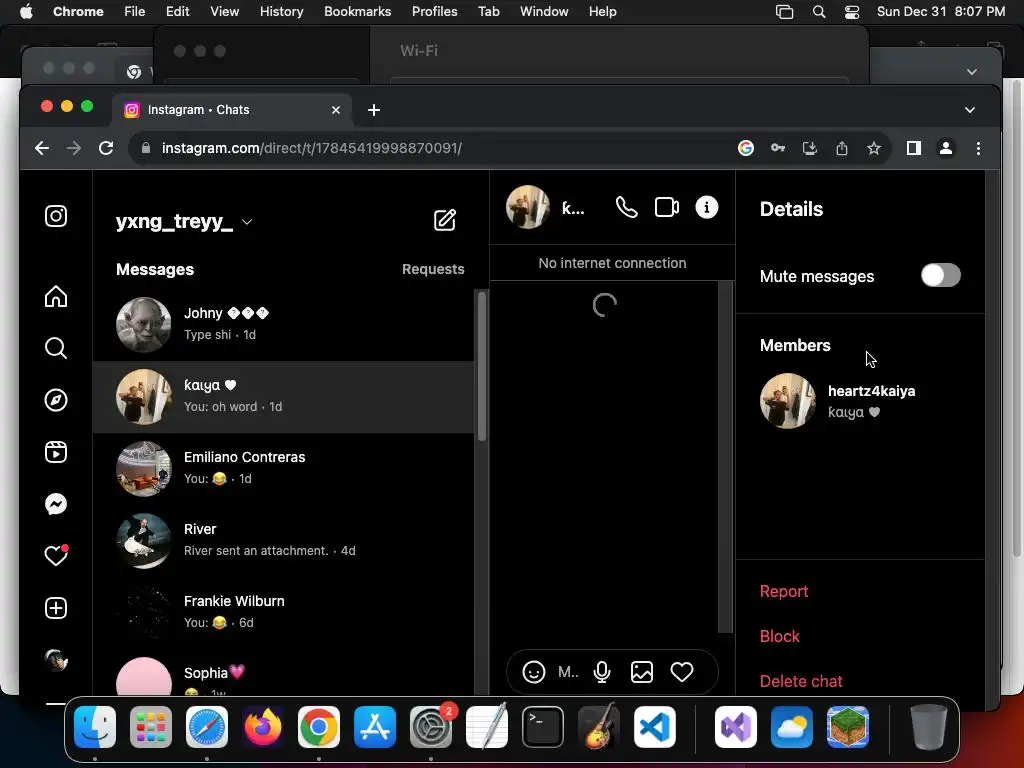Select the kaiya conversation row
The height and width of the screenshot is (768, 1024).
(284, 396)
